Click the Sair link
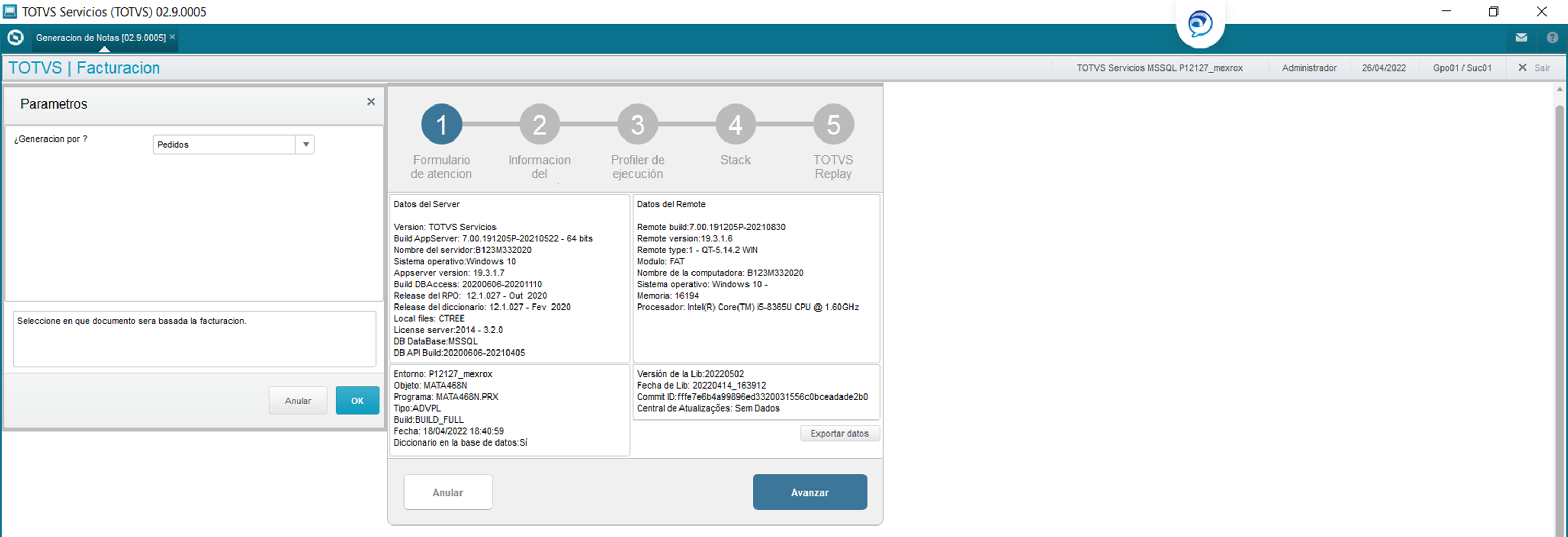This screenshot has width=1568, height=537. click(1542, 67)
